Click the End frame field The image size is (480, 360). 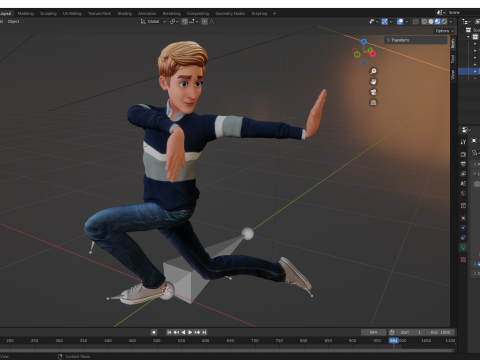coord(441,332)
